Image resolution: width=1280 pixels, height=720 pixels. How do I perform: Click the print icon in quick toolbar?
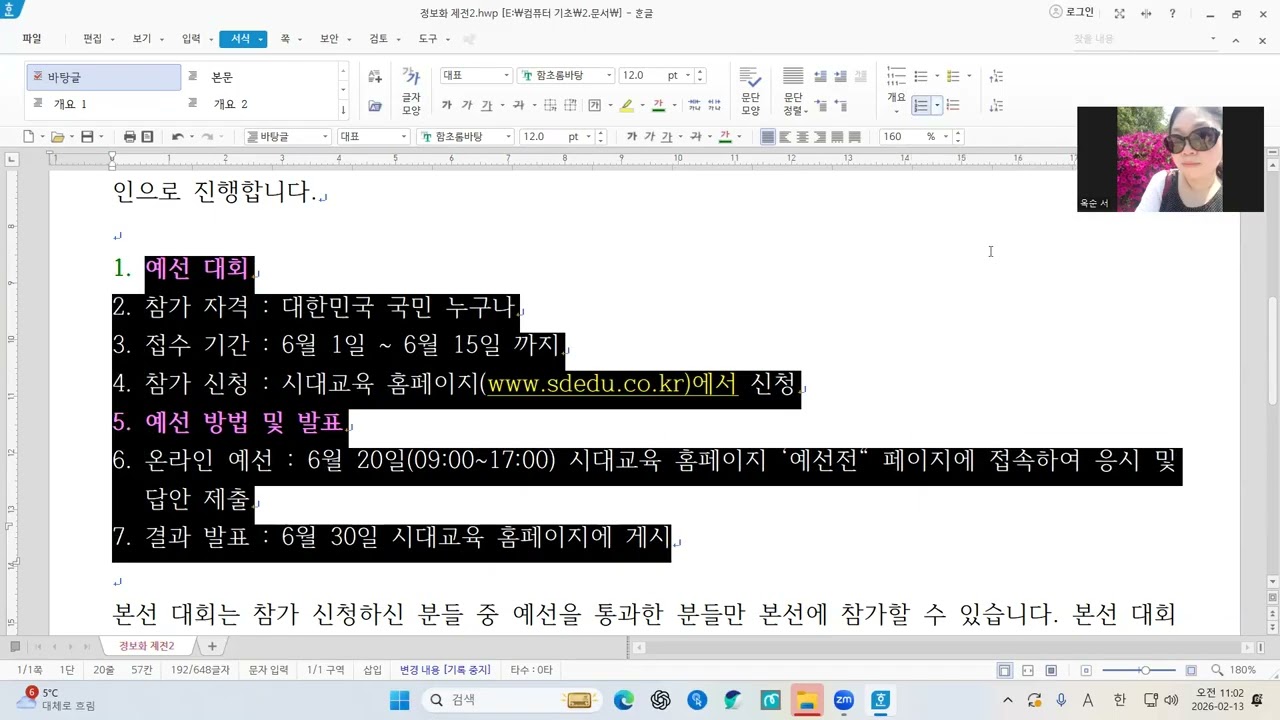pyautogui.click(x=129, y=136)
